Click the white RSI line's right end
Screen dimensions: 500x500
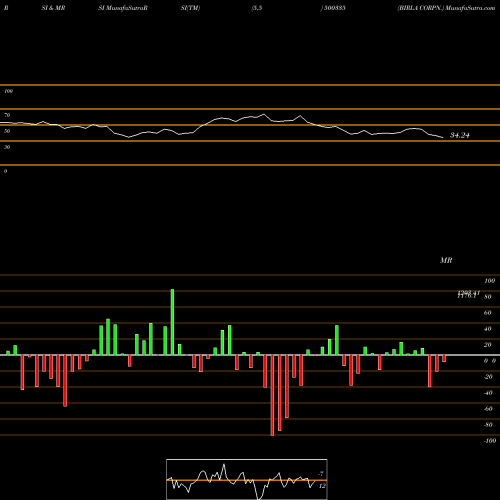443,137
